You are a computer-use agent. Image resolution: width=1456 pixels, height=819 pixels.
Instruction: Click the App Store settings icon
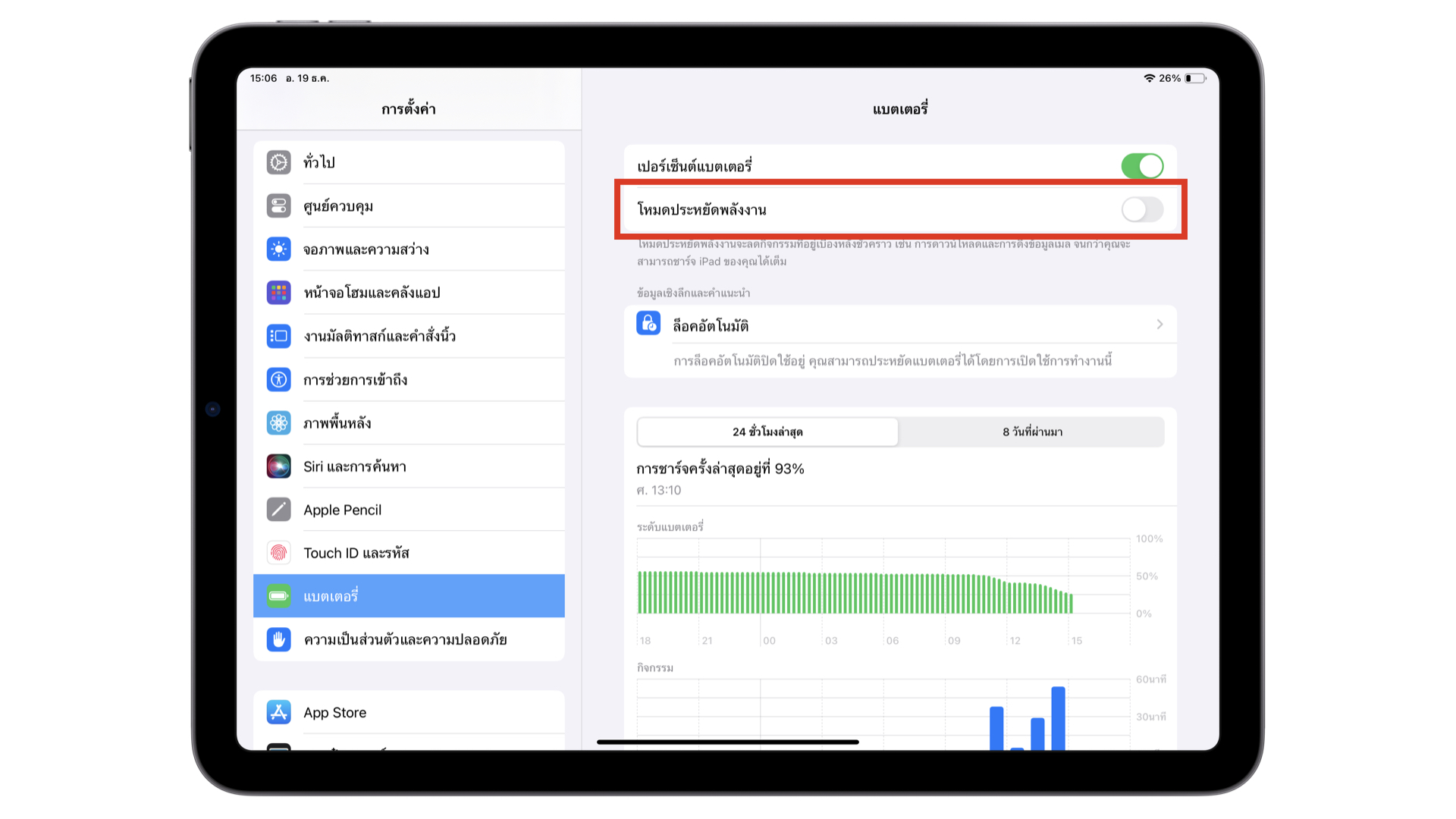(279, 712)
